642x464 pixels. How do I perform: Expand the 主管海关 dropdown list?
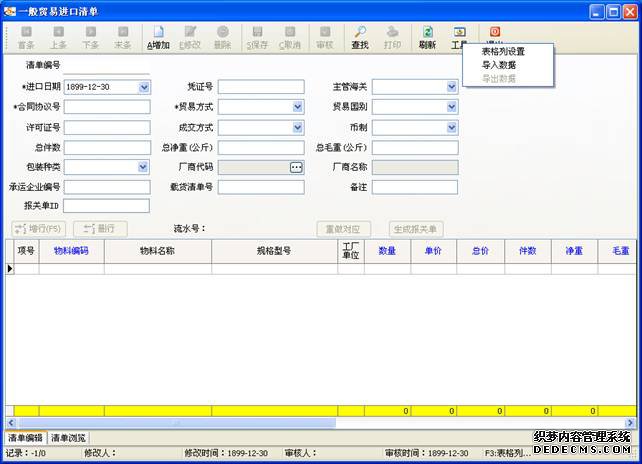[451, 87]
